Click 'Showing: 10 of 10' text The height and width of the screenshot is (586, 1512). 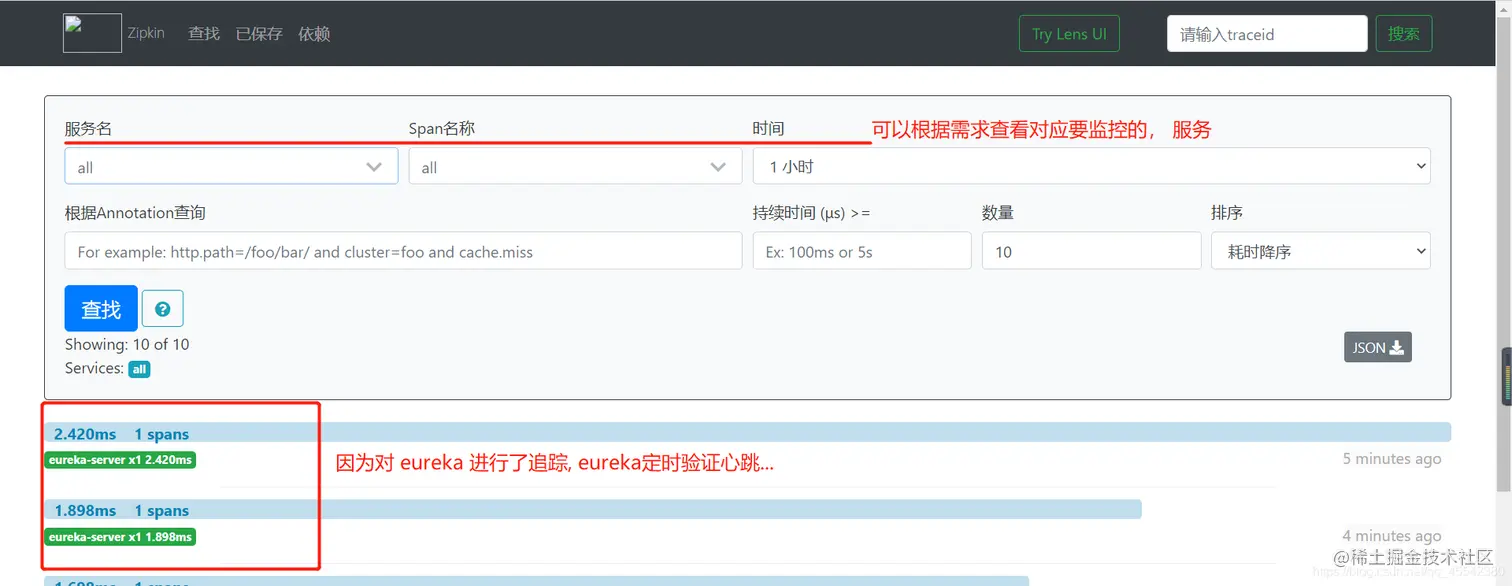127,344
